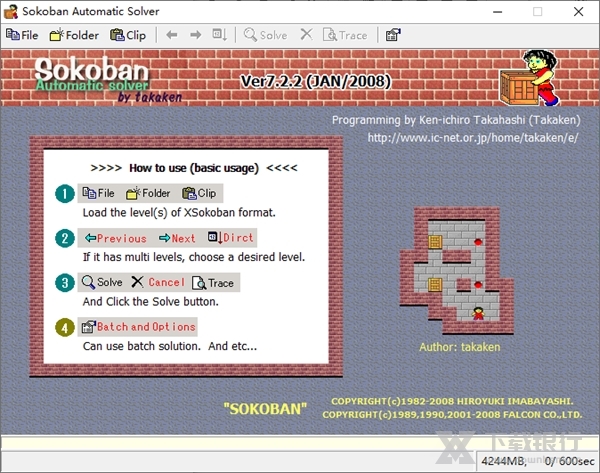Click the HIROYUKI IMABAYASHI copyright line
The image size is (600, 473).
pyautogui.click(x=452, y=401)
